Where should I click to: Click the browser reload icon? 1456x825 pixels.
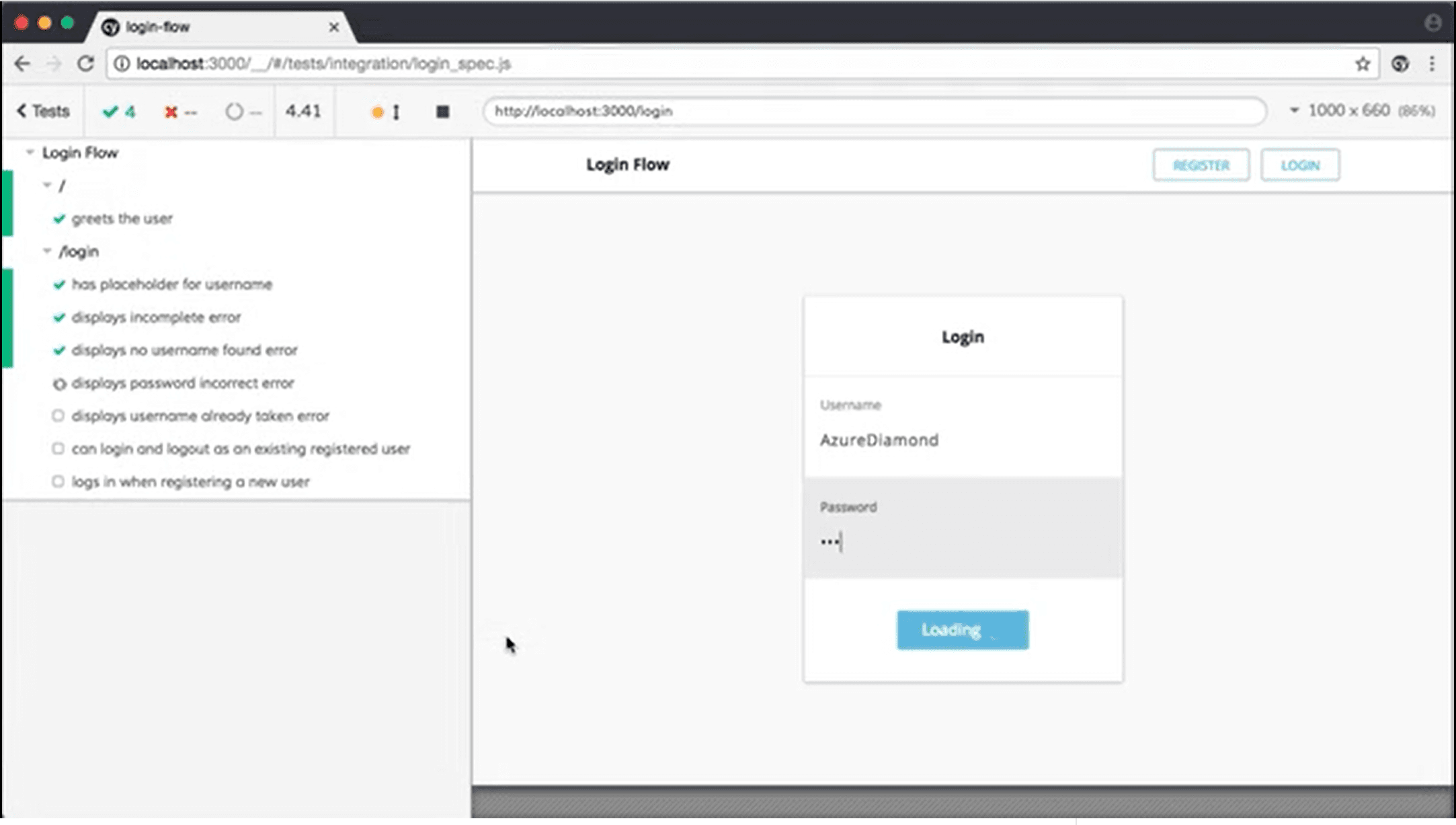pyautogui.click(x=85, y=64)
